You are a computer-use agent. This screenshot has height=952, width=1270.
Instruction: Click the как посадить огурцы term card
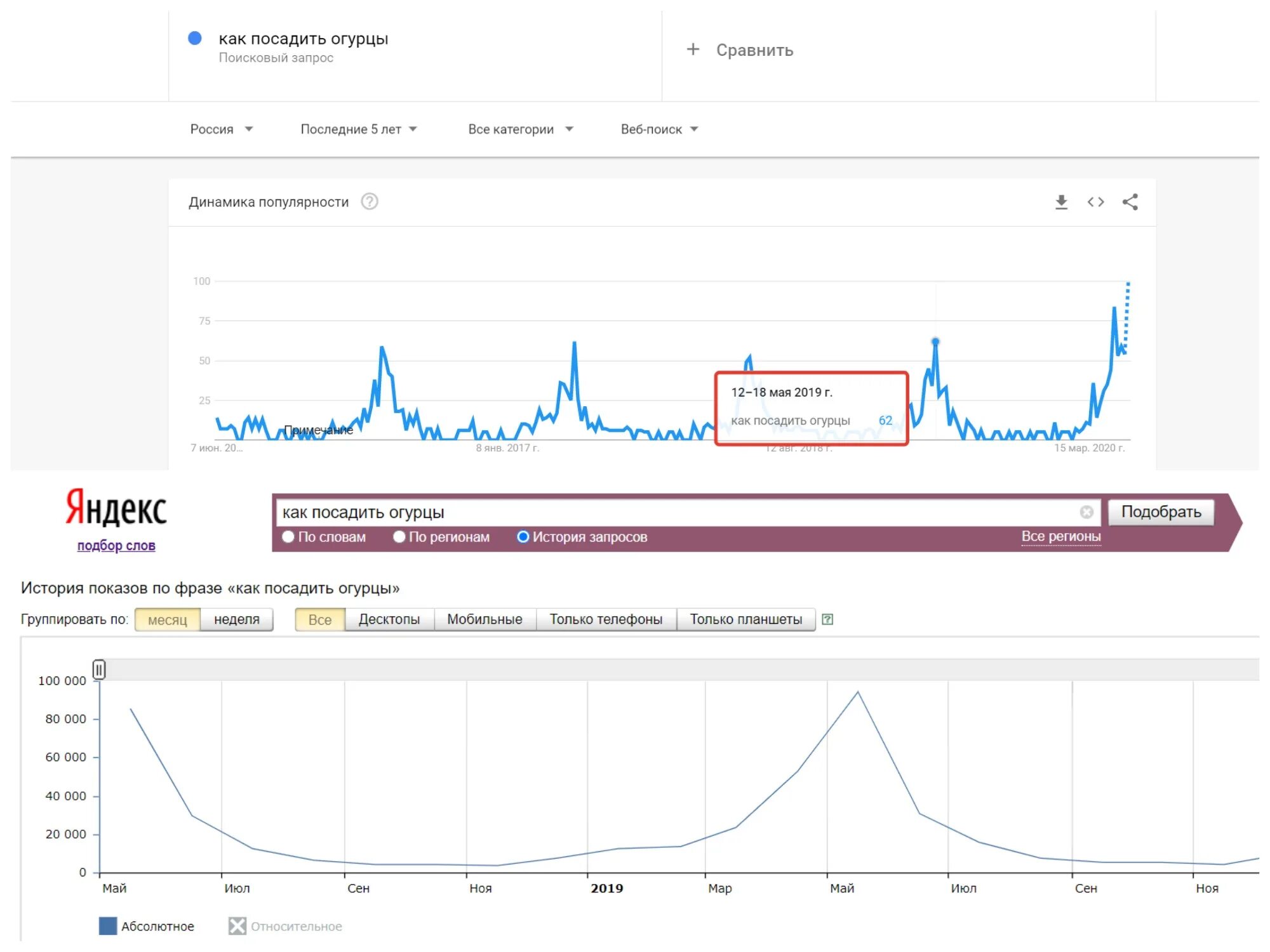[x=415, y=56]
